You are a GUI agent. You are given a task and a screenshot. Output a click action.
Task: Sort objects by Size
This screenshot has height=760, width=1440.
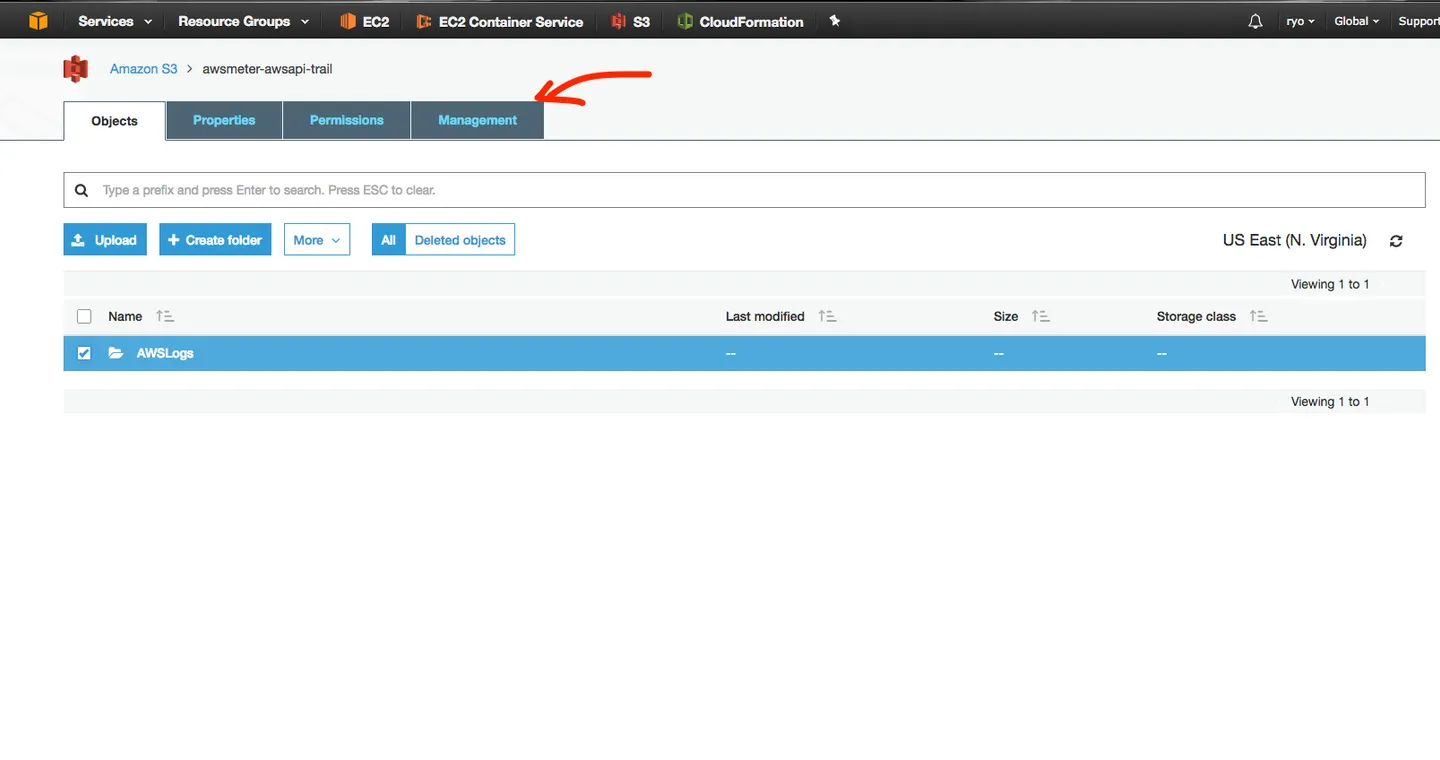pyautogui.click(x=1041, y=316)
